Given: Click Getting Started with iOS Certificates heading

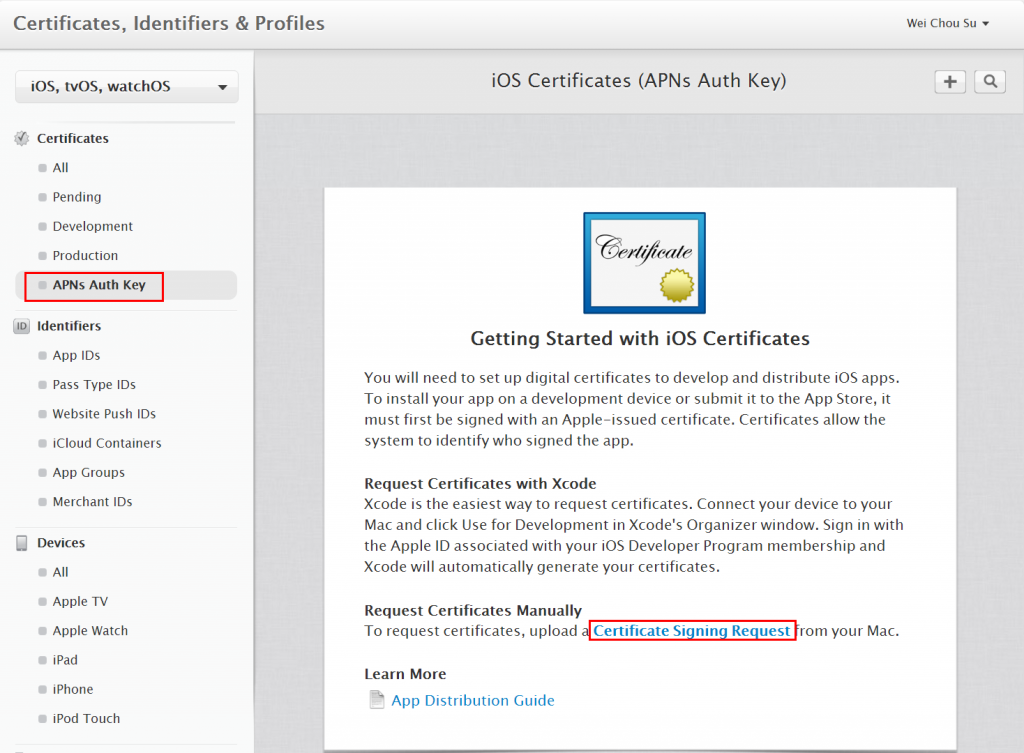Looking at the screenshot, I should coord(640,338).
